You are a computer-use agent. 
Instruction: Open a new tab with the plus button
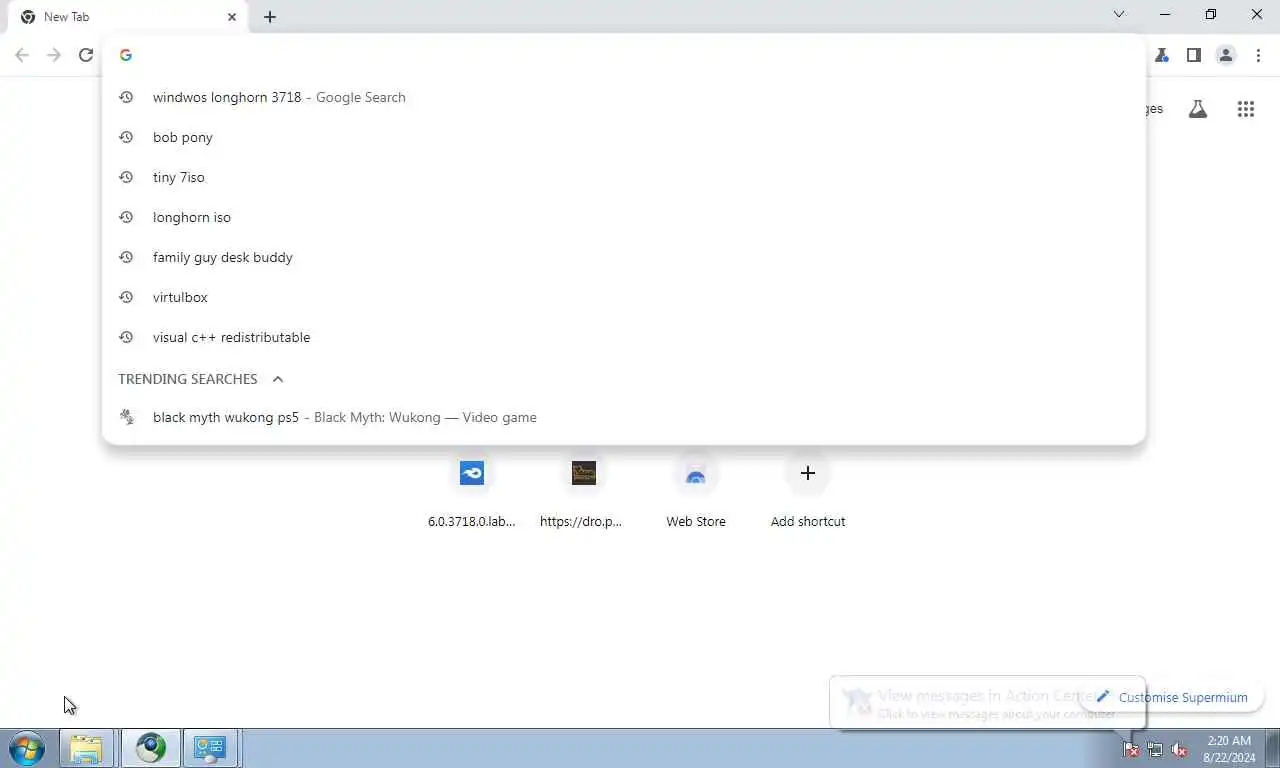[270, 17]
